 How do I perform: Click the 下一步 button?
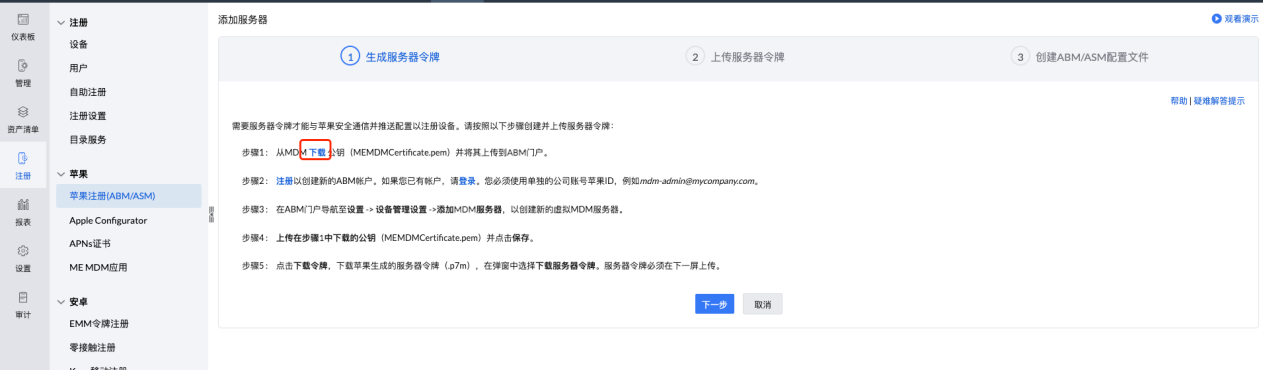[x=715, y=304]
